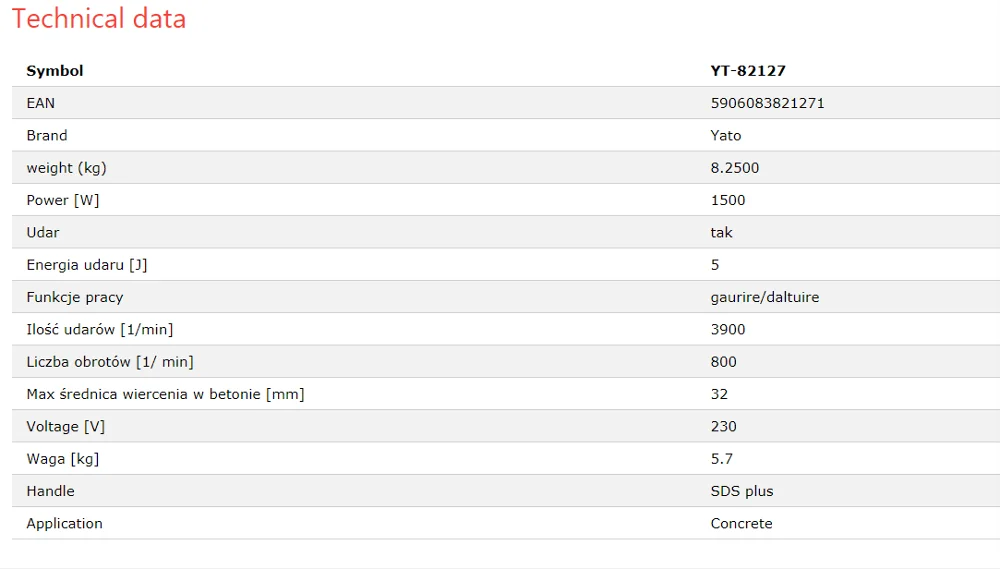Click the EAN number 5906083821271
Image resolution: width=1000 pixels, height=569 pixels.
point(767,103)
